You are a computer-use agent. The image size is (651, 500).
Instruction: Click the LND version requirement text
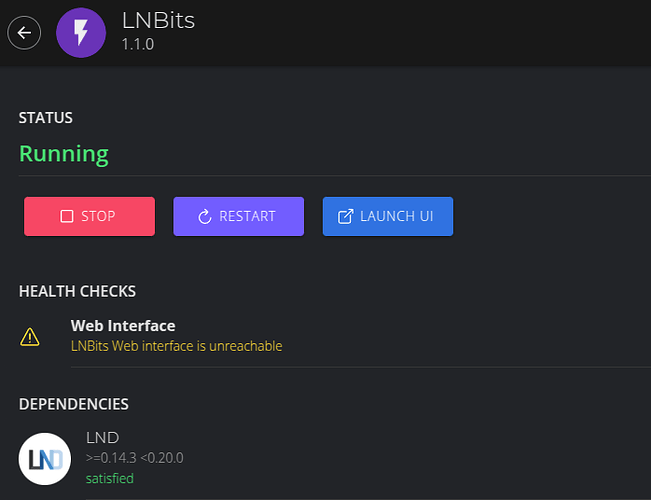[135, 458]
